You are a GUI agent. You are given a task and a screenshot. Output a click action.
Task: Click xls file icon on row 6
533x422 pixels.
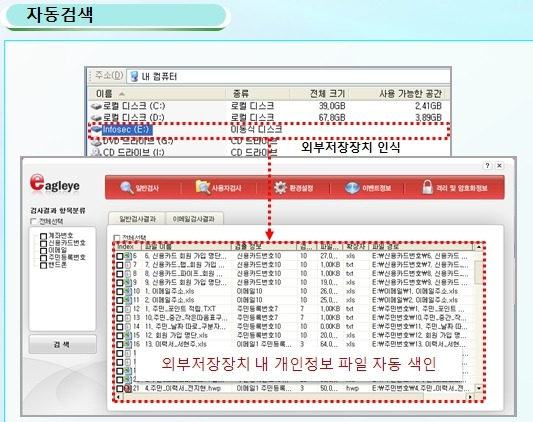[128, 256]
